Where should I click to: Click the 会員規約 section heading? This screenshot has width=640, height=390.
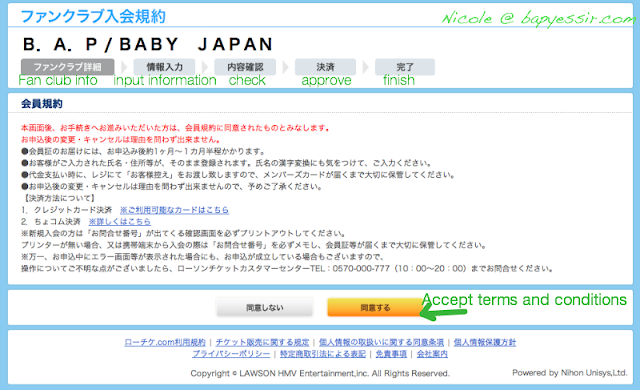click(42, 104)
